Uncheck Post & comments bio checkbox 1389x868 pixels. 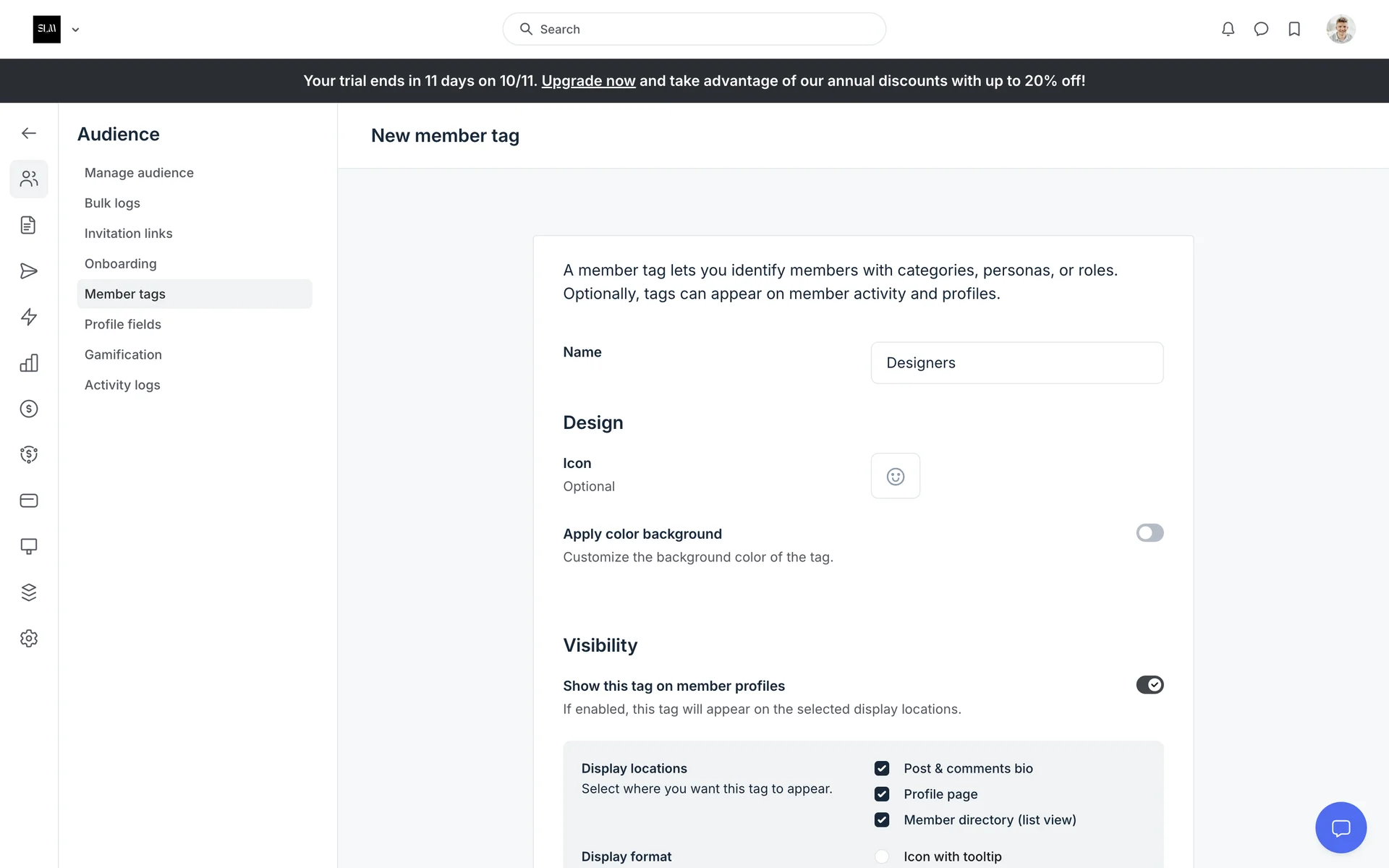[x=881, y=768]
